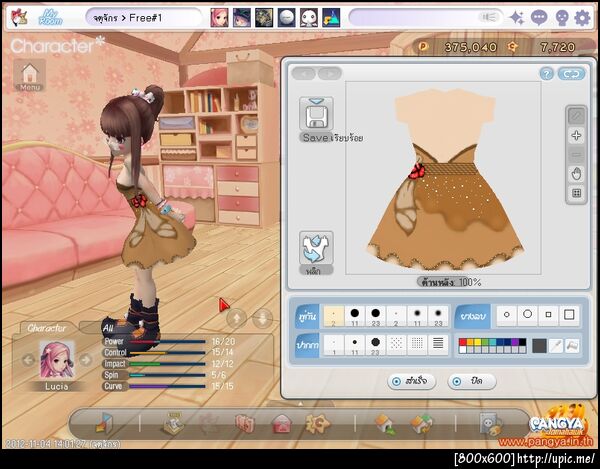Select the hard-edged brush size 23
The height and width of the screenshot is (469, 600).
coord(375,316)
